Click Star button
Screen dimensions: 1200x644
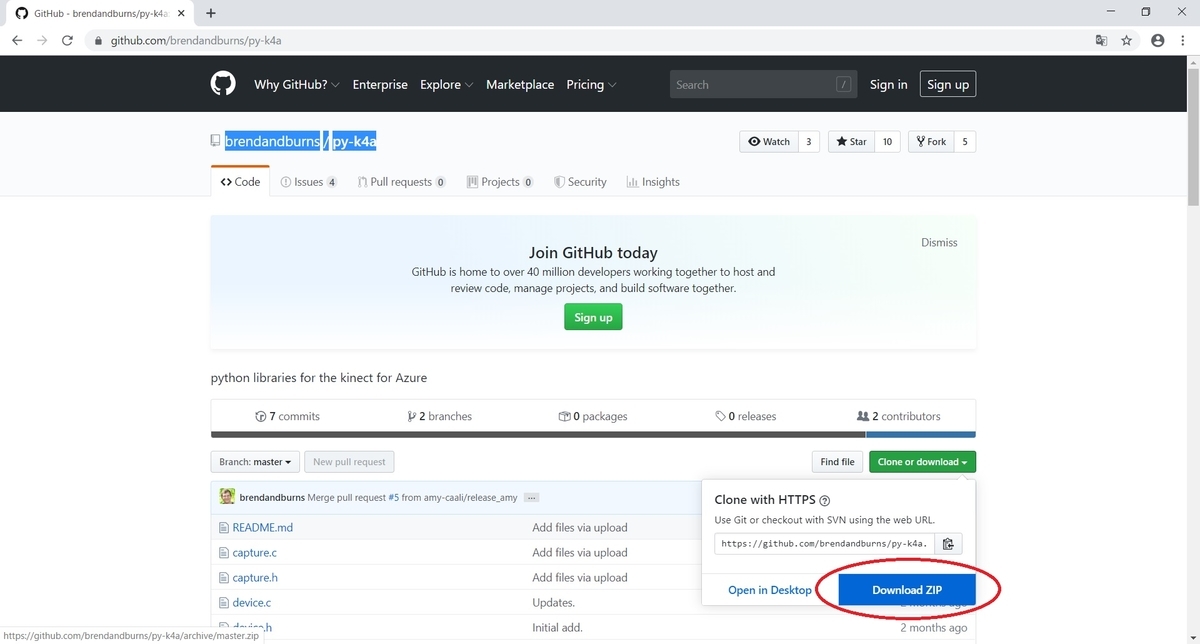coord(852,142)
